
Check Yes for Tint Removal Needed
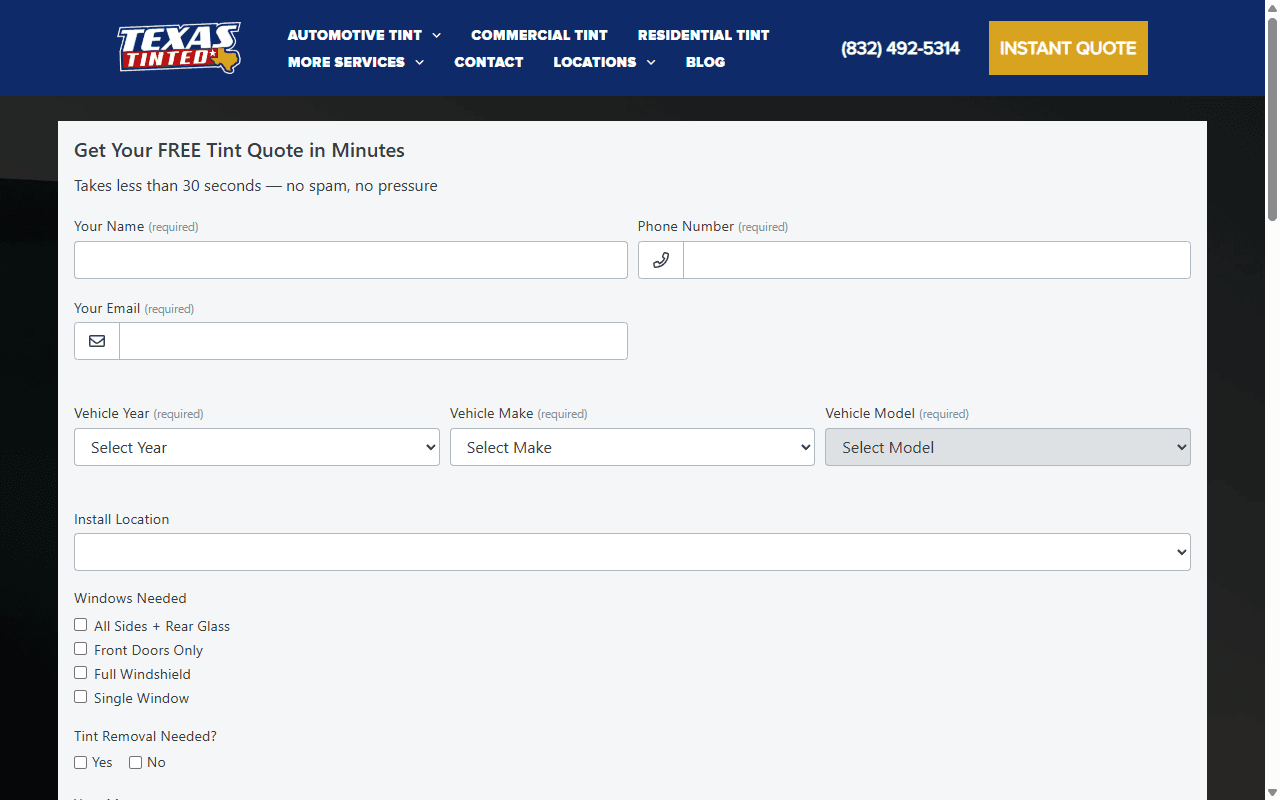[81, 763]
